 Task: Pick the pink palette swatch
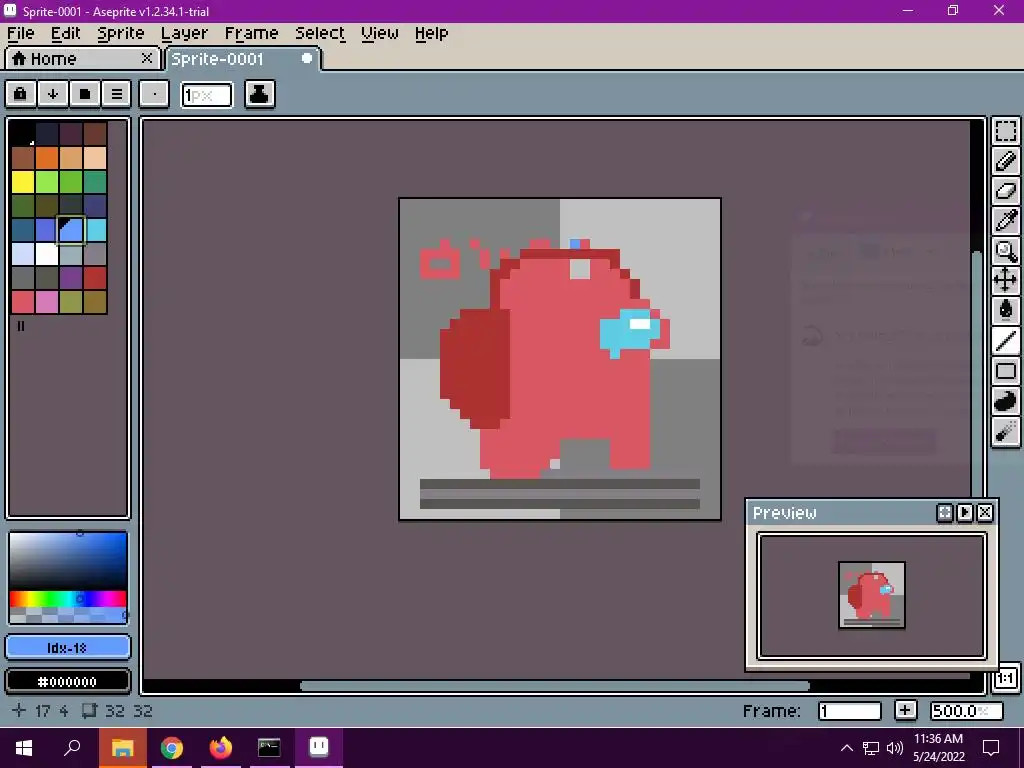(x=47, y=302)
